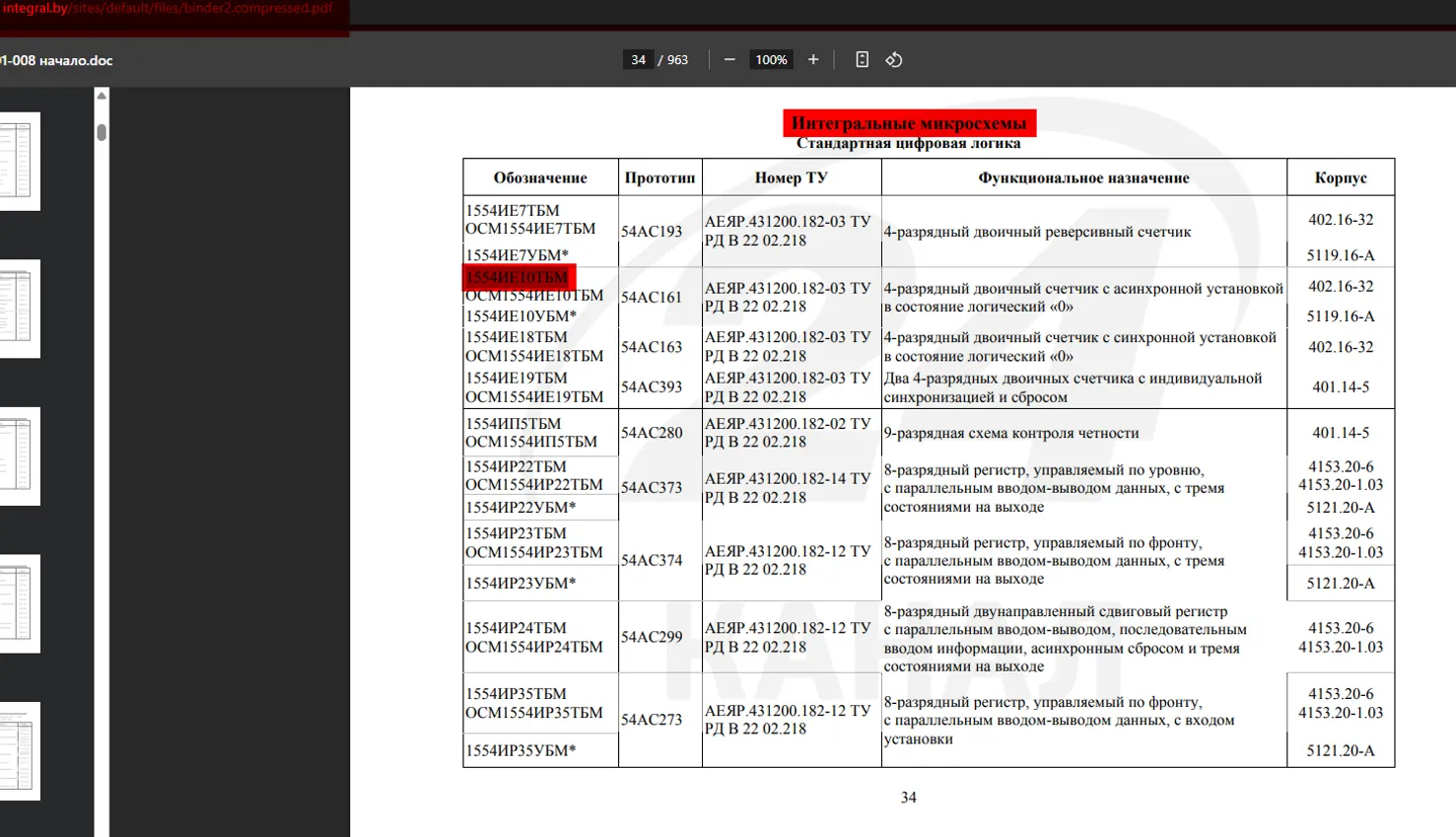Click the integral.by URL in address bar
The image size is (1456, 837).
(168, 9)
